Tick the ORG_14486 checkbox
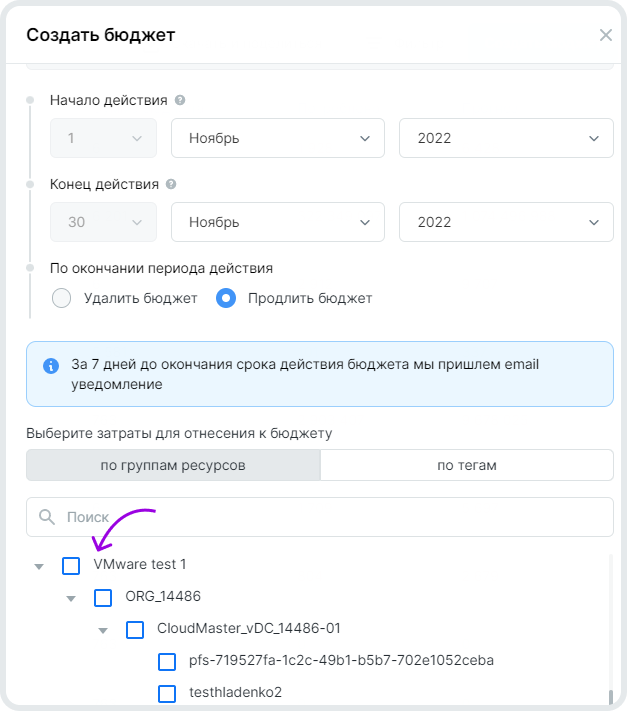This screenshot has width=627, height=711. pos(103,598)
